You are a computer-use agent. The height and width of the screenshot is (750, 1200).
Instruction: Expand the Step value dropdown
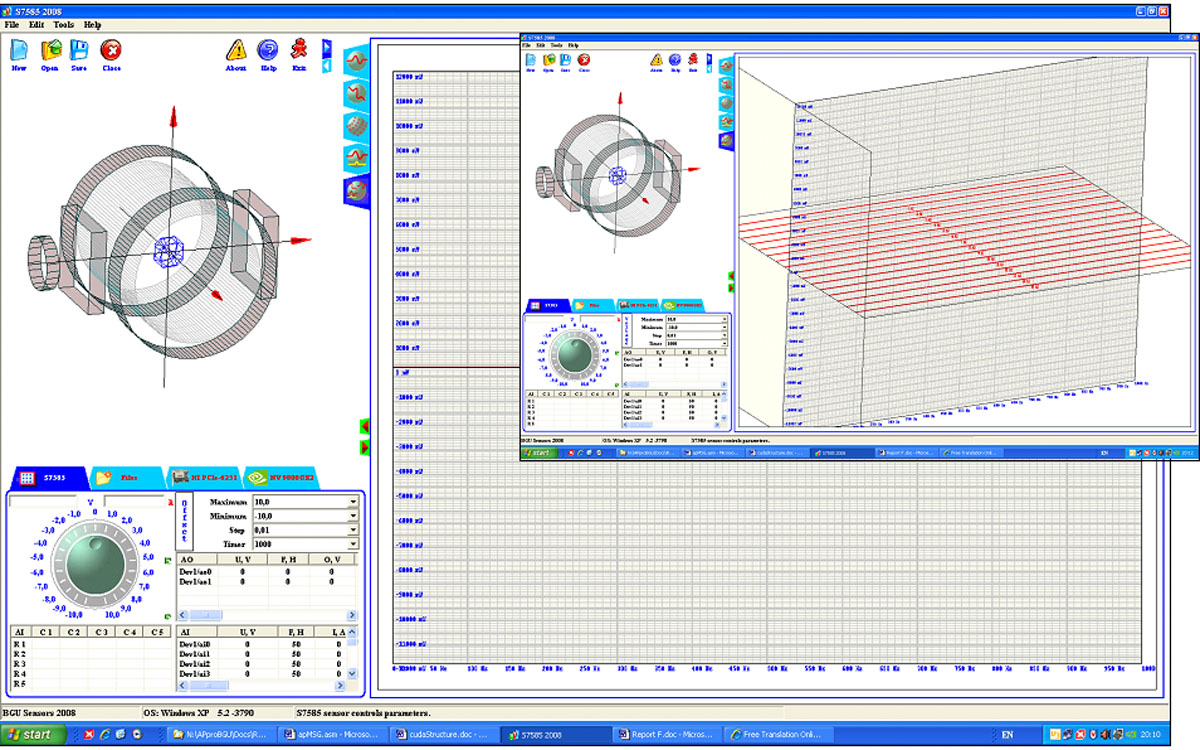click(353, 530)
